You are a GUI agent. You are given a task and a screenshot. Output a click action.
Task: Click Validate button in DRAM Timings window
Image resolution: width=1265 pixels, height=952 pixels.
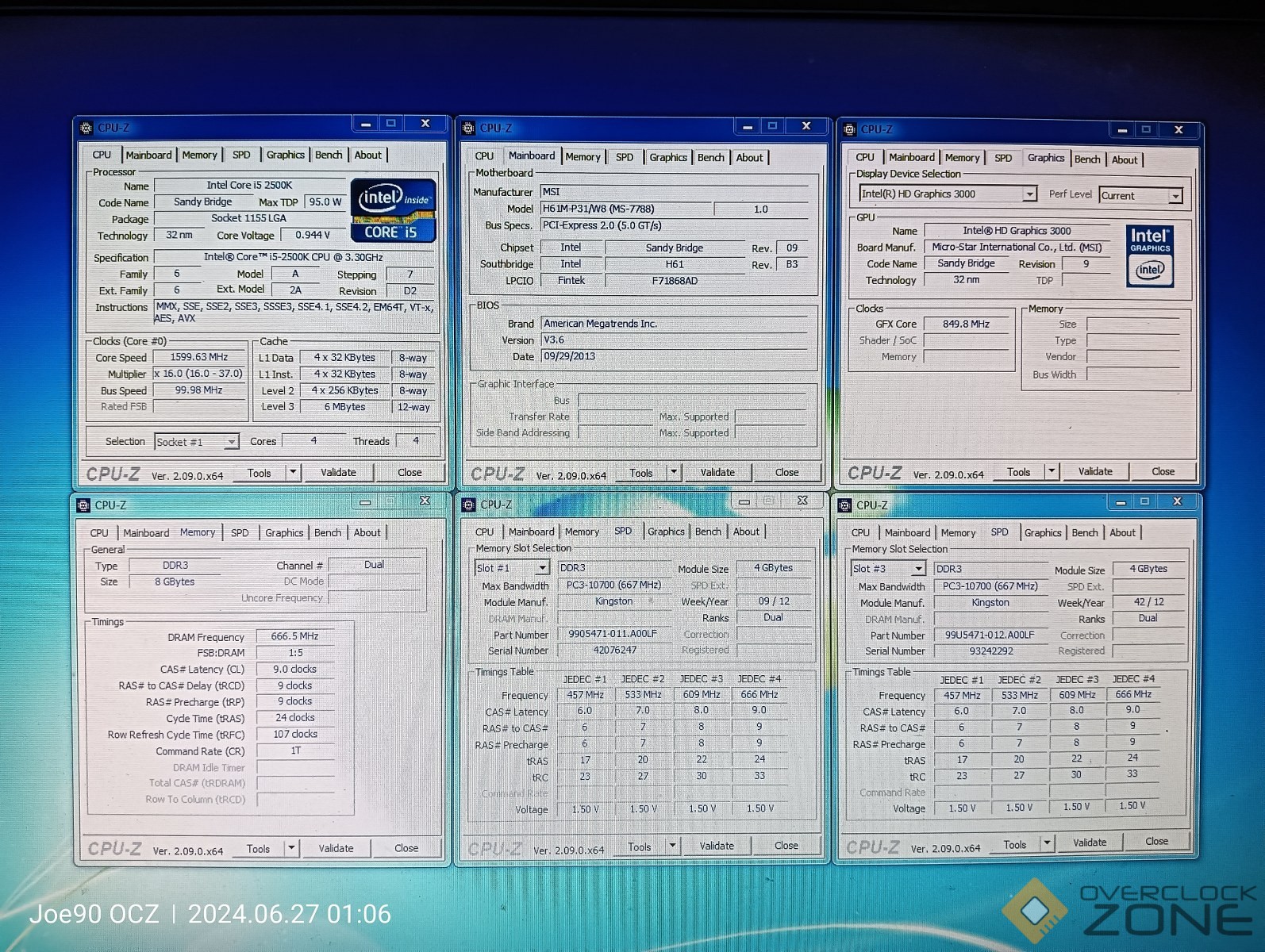[x=336, y=848]
